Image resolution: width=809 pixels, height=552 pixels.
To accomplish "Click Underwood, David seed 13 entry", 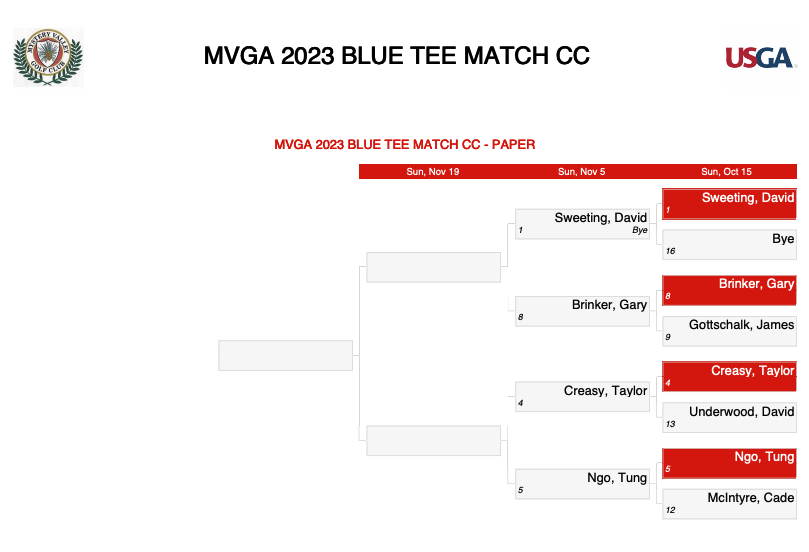I will point(729,417).
